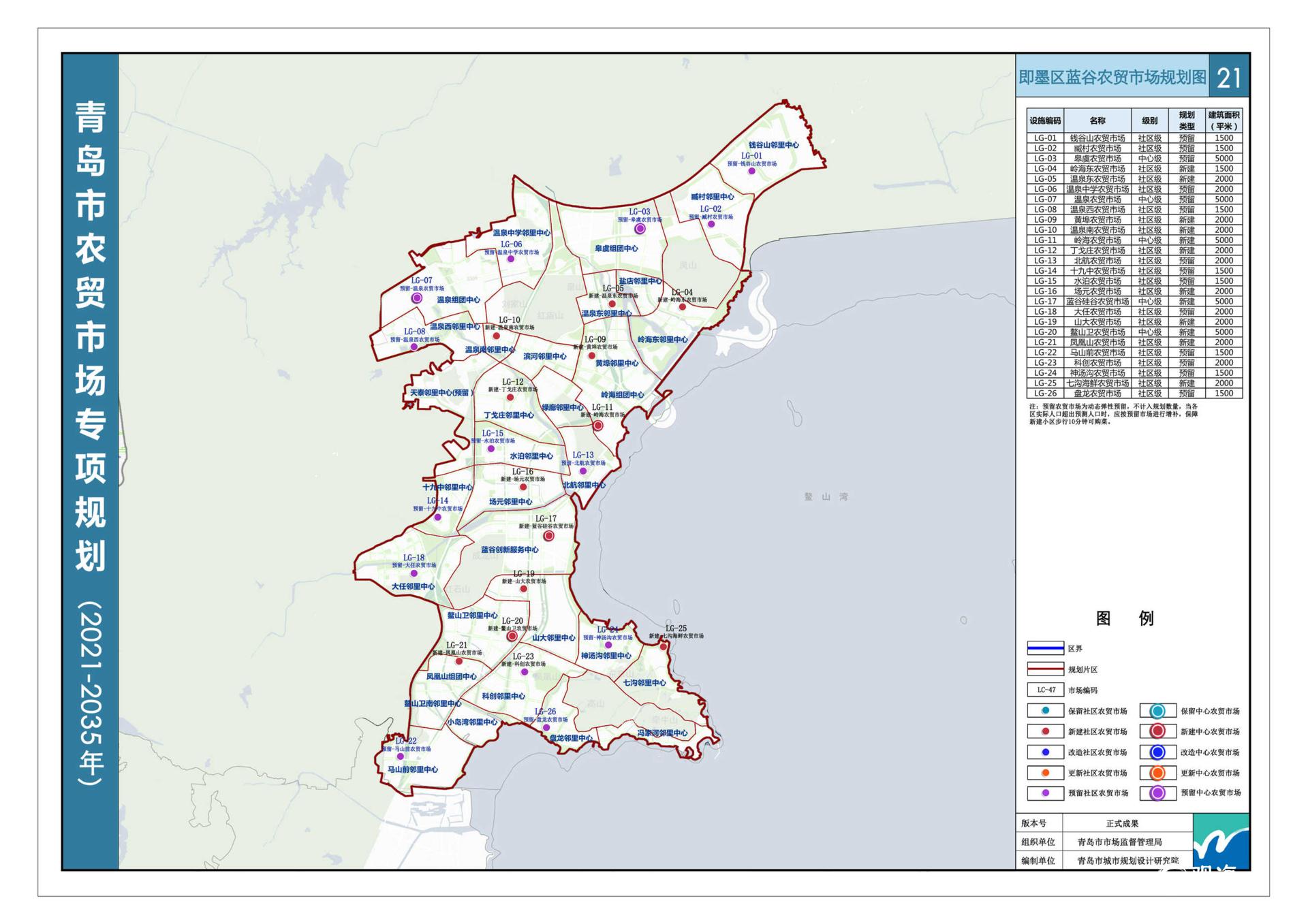Click the 改造中心农贸市场 legend symbol
The image size is (1308, 924).
(x=1157, y=752)
